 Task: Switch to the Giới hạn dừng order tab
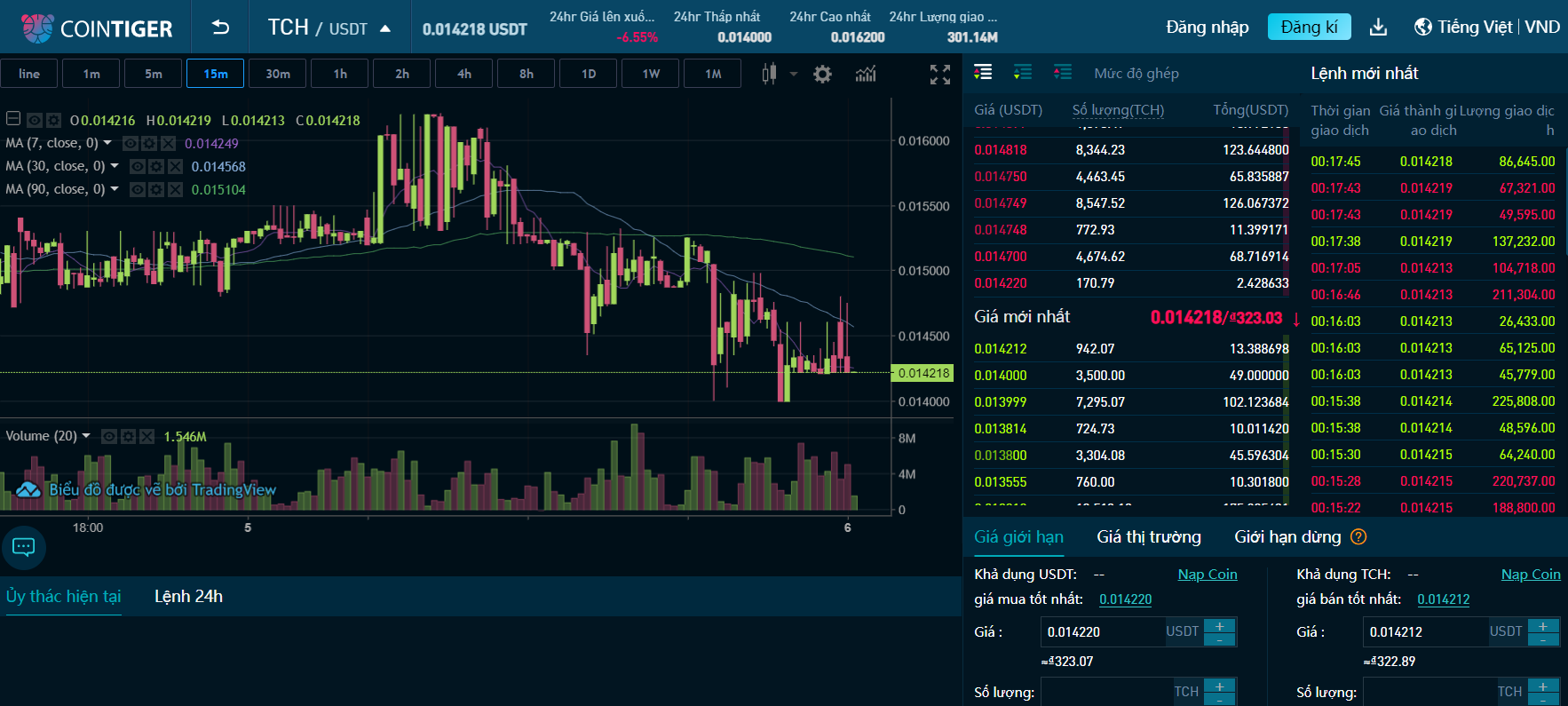point(1287,536)
